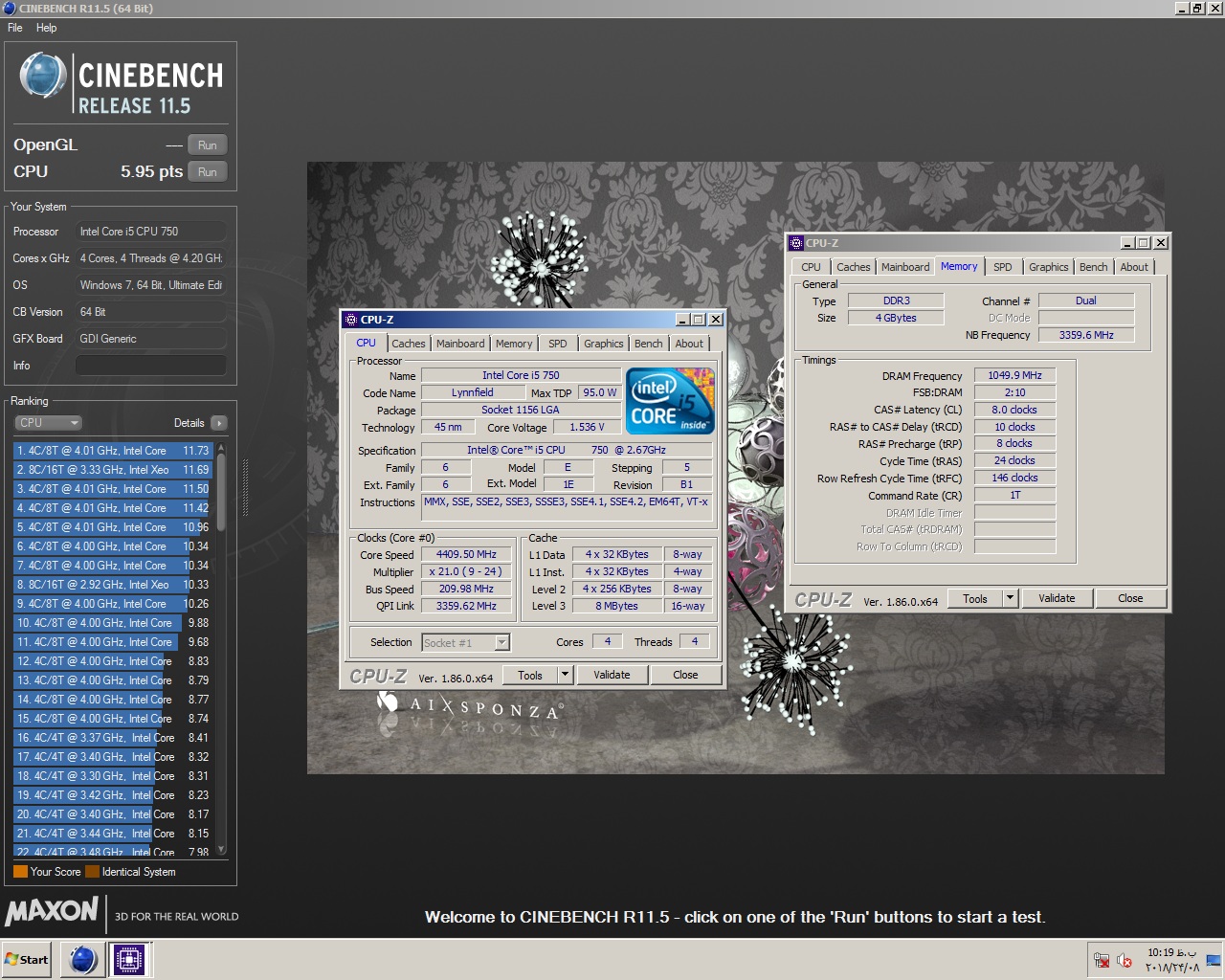Open the File menu
The width and height of the screenshot is (1225, 980).
[x=15, y=28]
